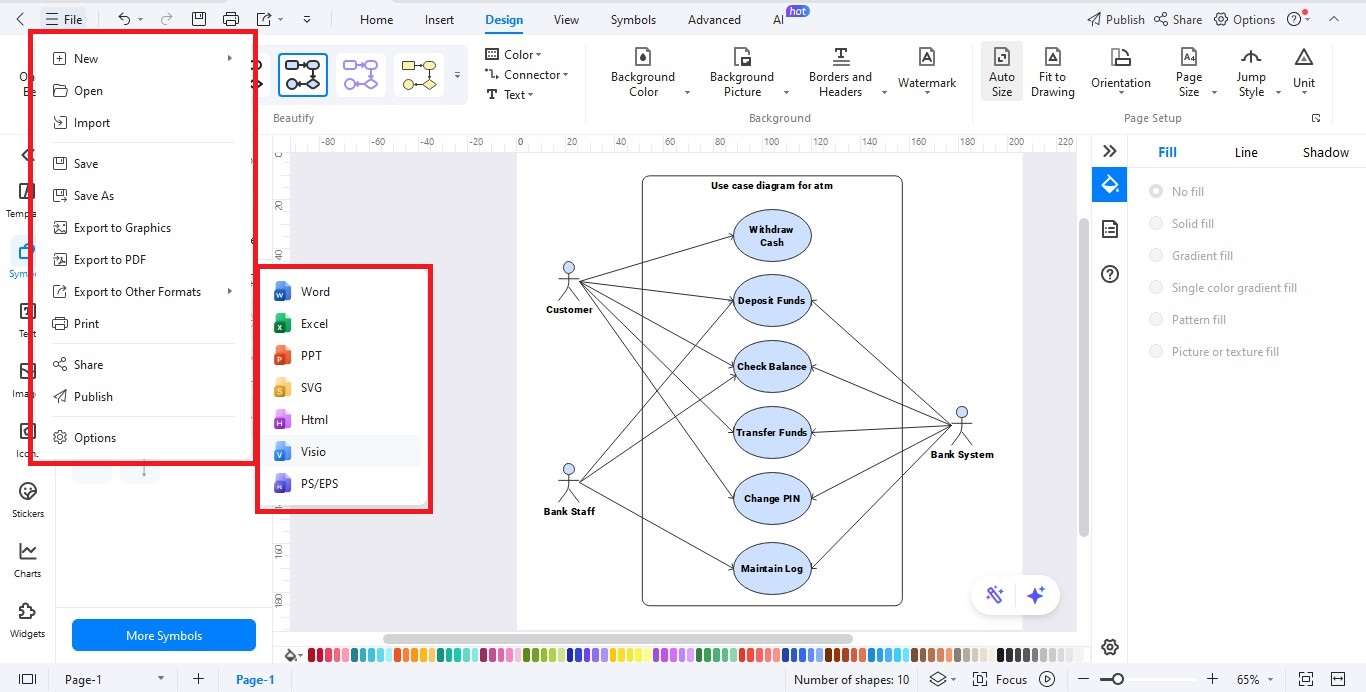Toggle Auto Size in Page Setup

(1002, 72)
